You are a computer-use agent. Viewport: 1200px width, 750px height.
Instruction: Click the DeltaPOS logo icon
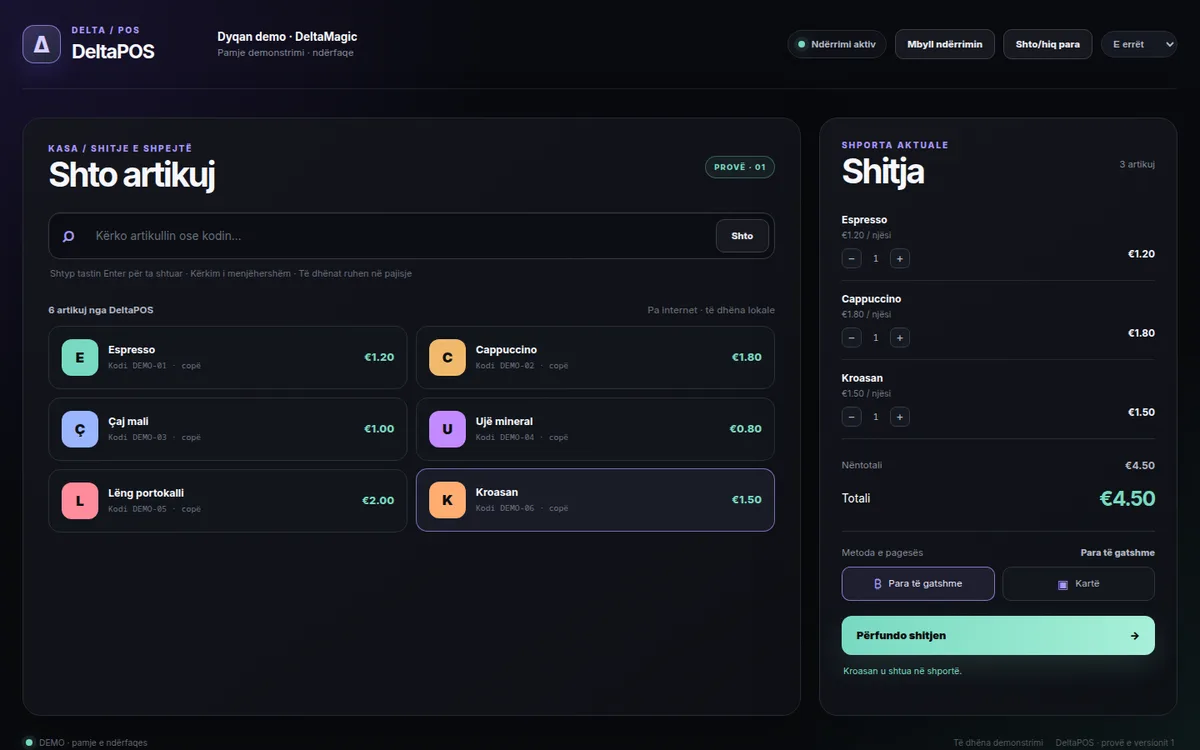(x=42, y=44)
